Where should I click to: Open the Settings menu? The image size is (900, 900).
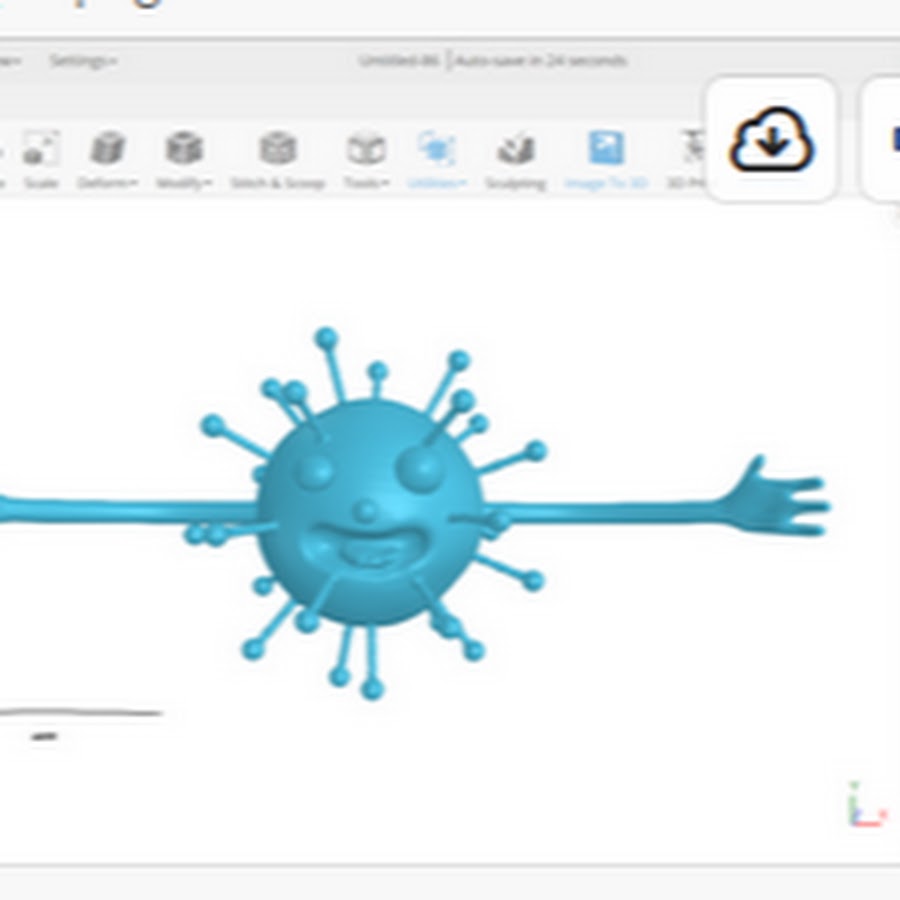point(83,60)
